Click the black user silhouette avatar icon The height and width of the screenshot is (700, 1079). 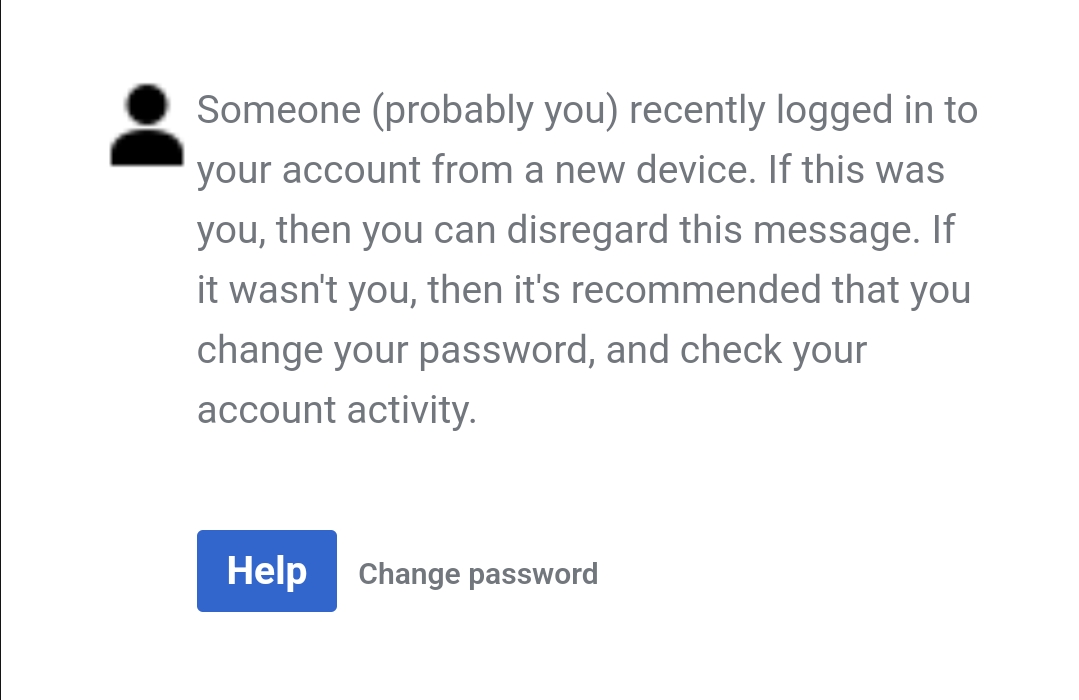coord(147,126)
